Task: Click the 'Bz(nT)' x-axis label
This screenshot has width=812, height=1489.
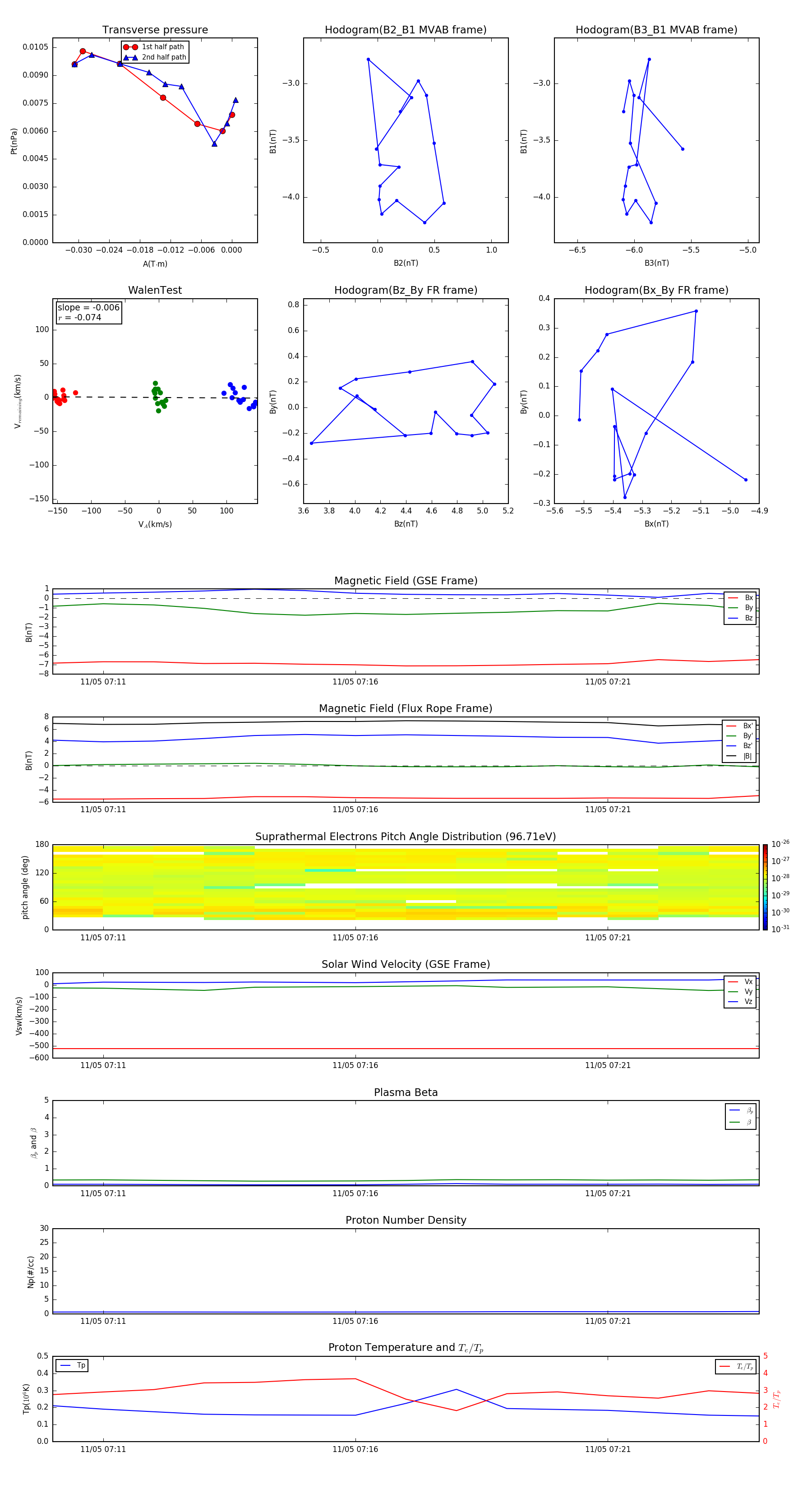Action: (406, 524)
